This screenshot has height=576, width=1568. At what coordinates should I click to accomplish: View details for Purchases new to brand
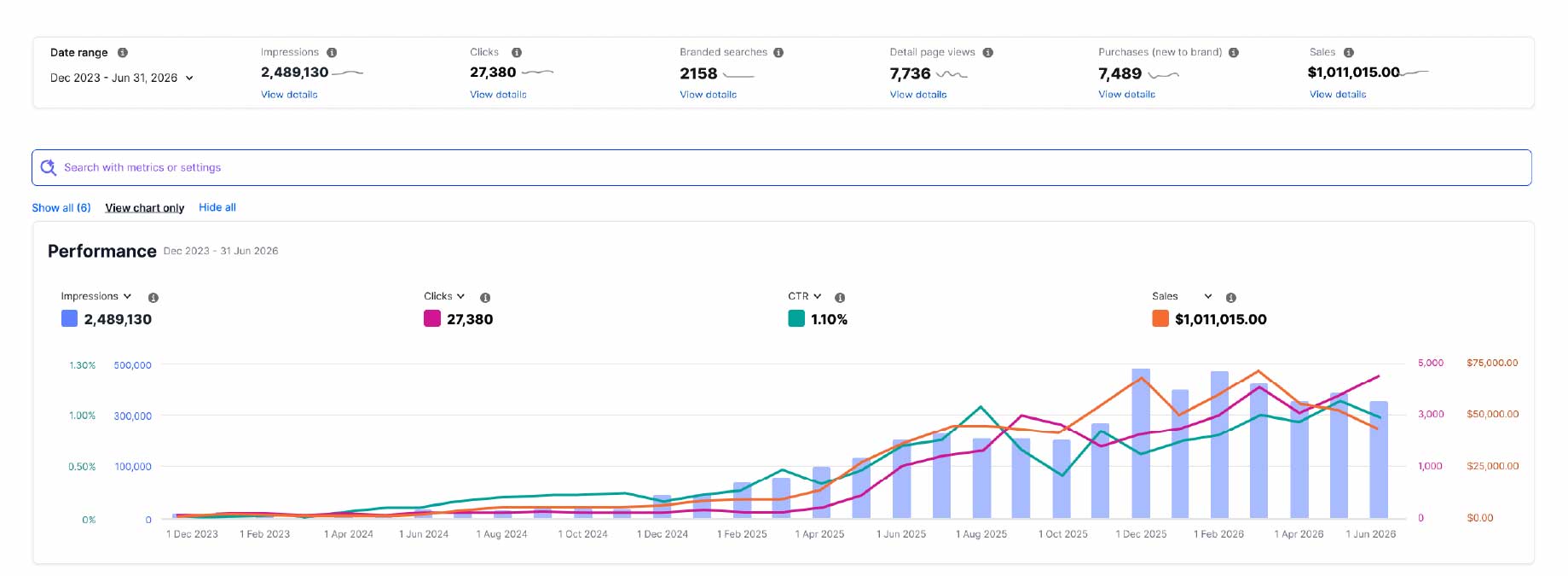pos(1126,95)
